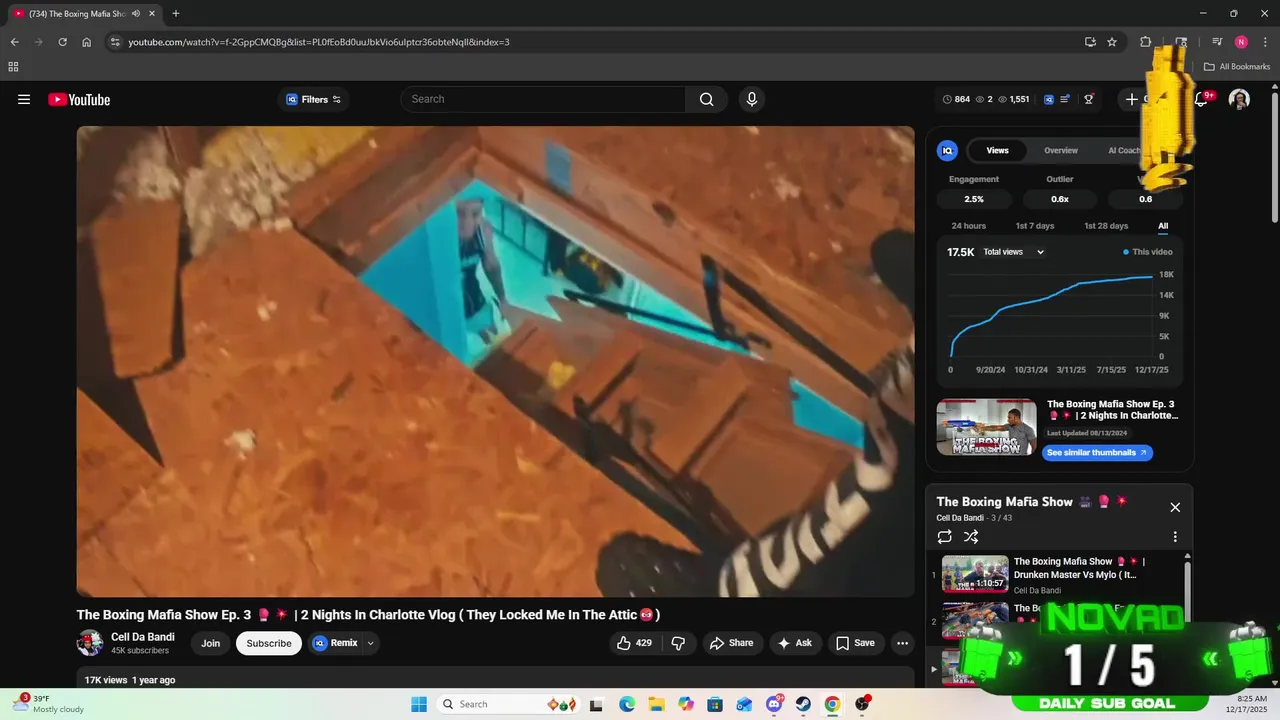Like the video with thumbs up
This screenshot has width=1280, height=720.
coord(635,643)
